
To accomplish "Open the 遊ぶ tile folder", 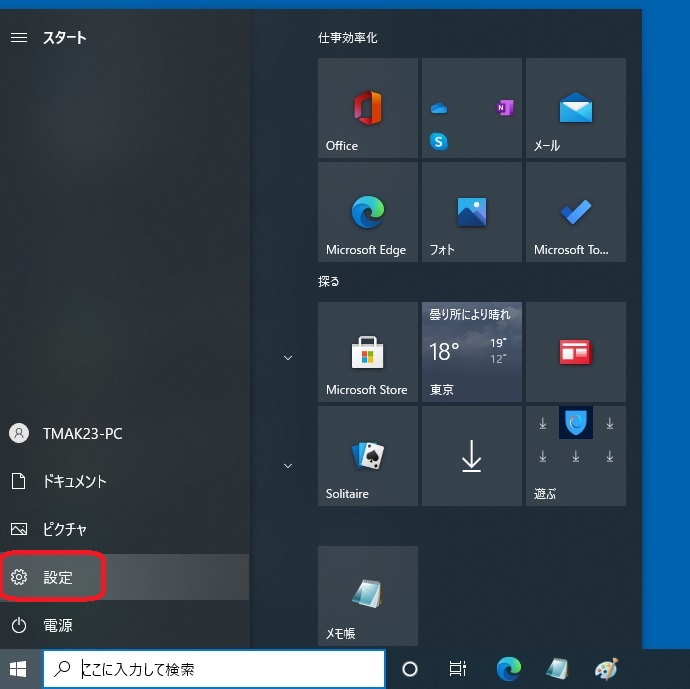I will [x=575, y=456].
